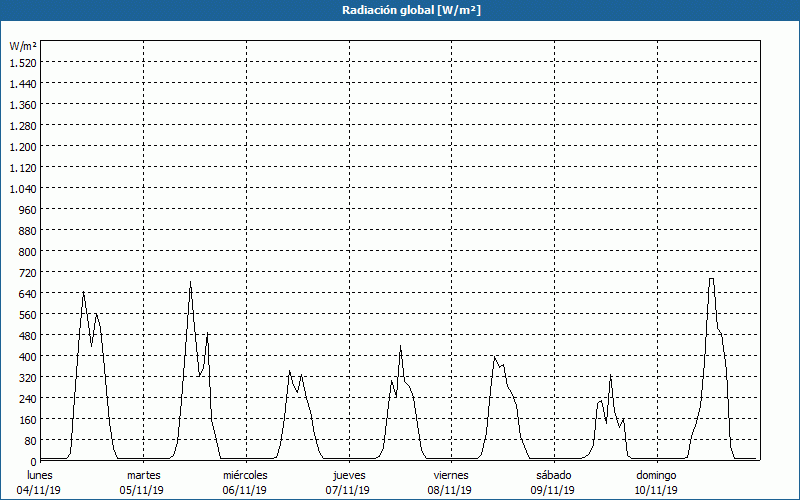Click the 05/11/19 date label
Image resolution: width=800 pixels, height=500 pixels.
pos(142,490)
